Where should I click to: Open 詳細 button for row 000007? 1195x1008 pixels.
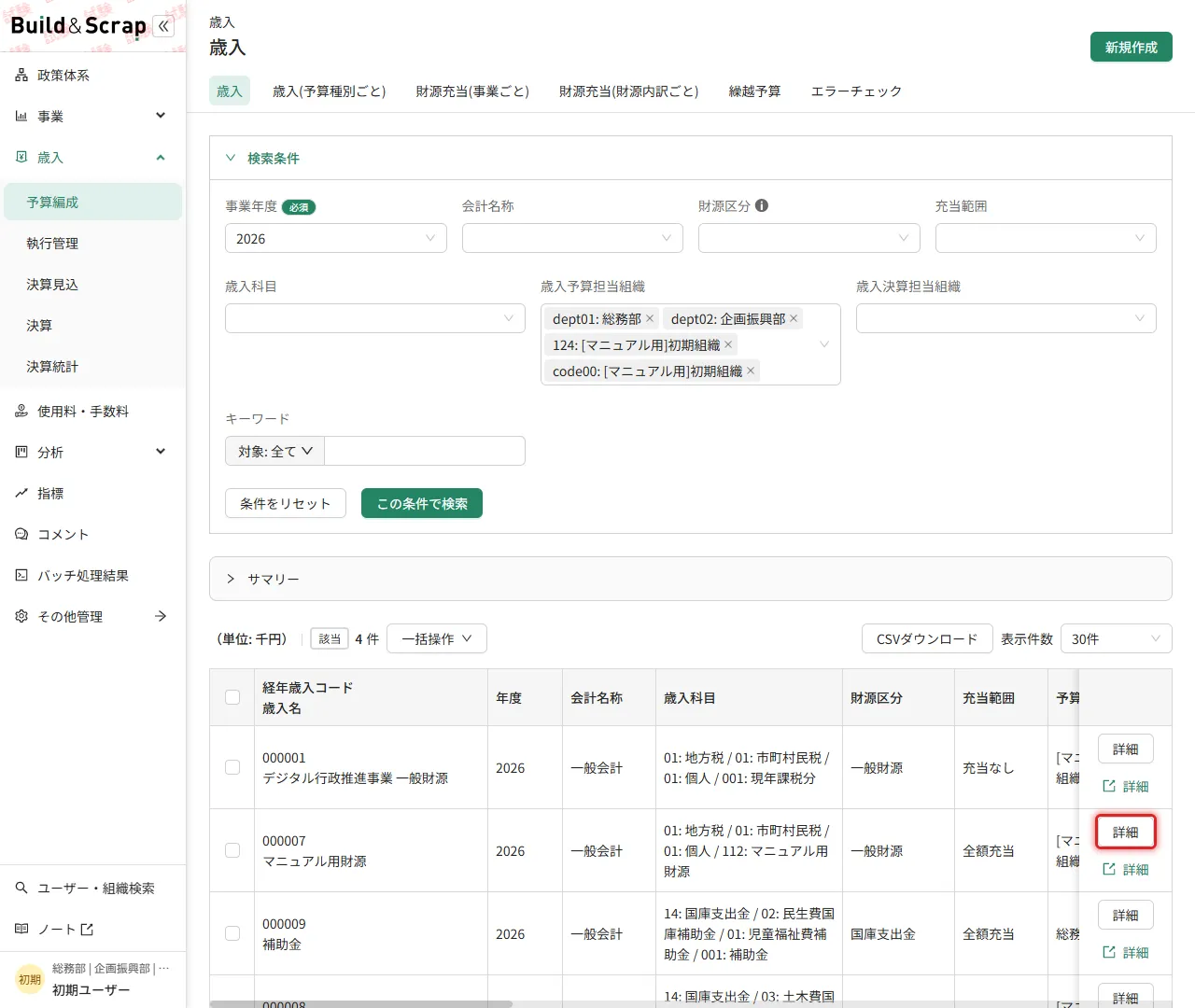pos(1126,833)
